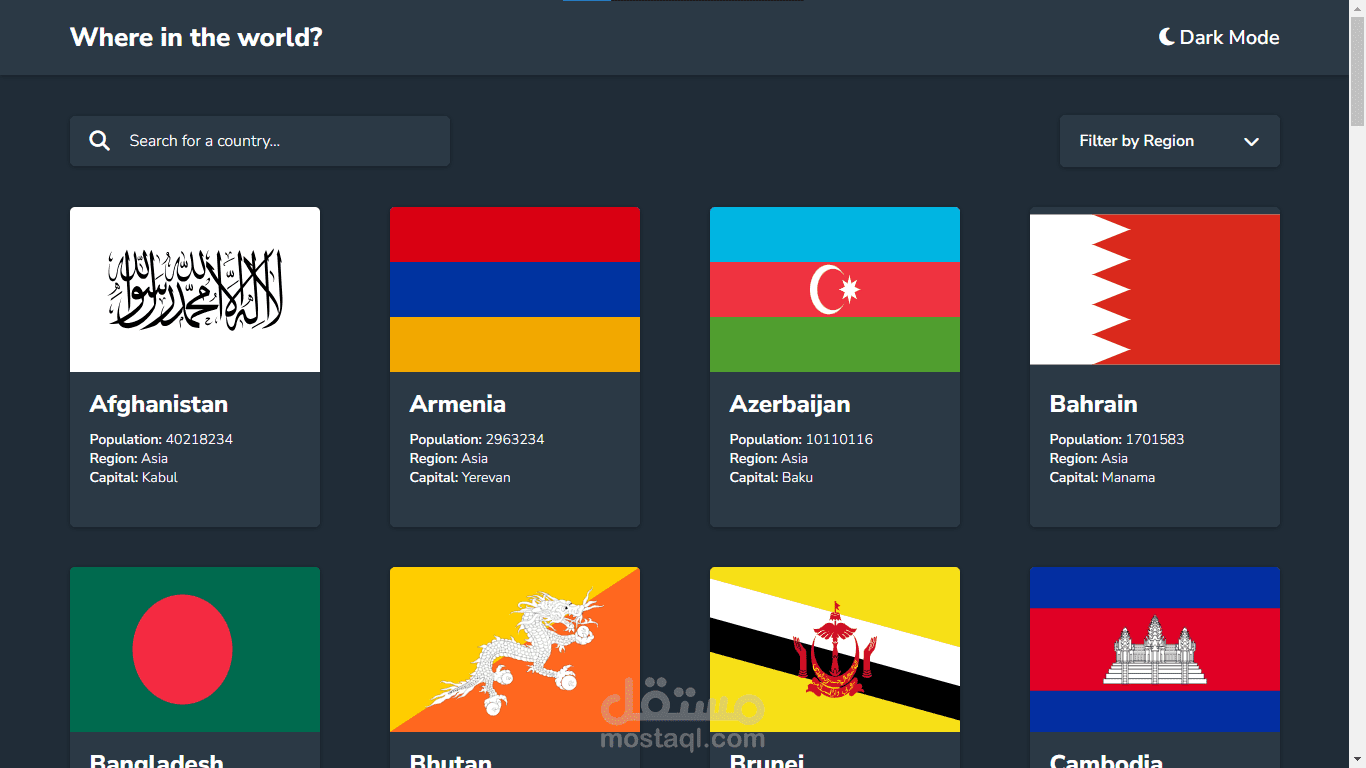Screen dimensions: 1366x768
Task: Click Bahrain population 1701583
Action: point(1117,439)
